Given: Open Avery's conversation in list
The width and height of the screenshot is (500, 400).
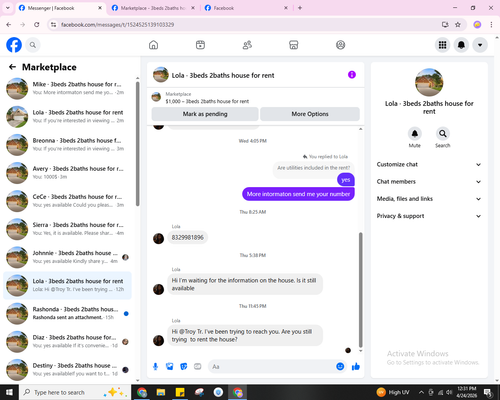Looking at the screenshot, I should (x=67, y=173).
